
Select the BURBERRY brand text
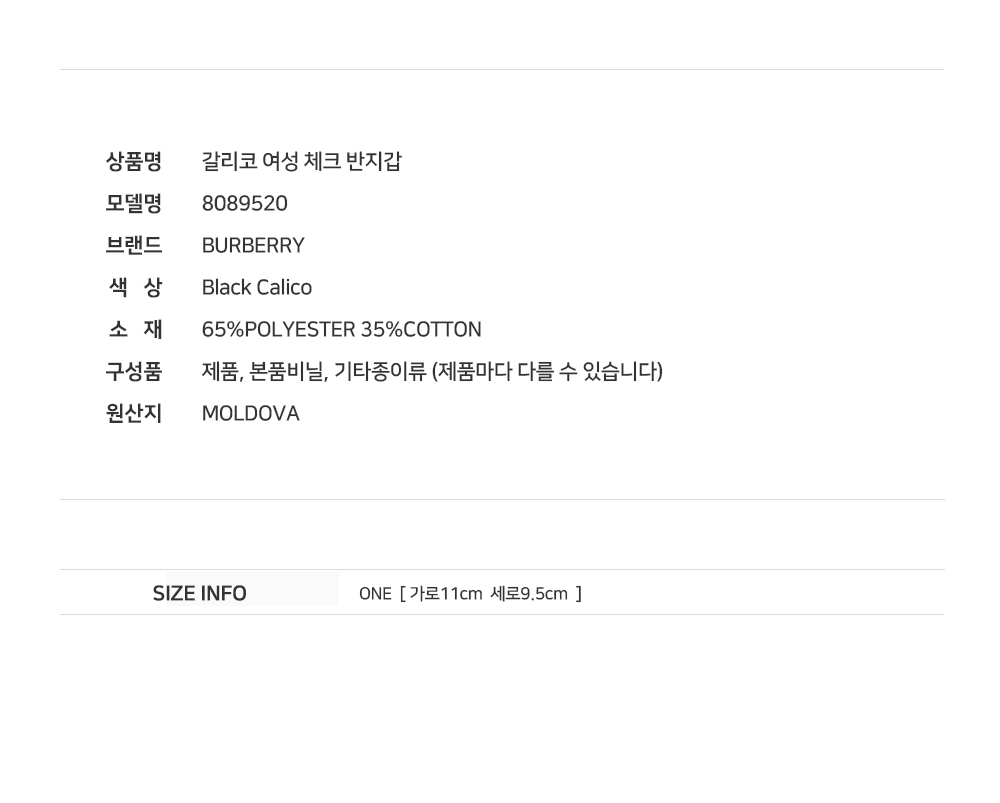(x=253, y=245)
